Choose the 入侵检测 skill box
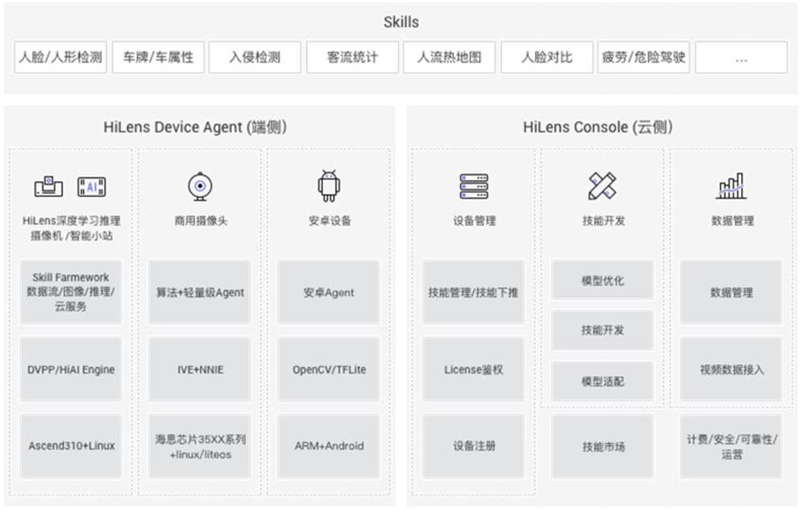Screen dimensions: 800x509 (254, 58)
